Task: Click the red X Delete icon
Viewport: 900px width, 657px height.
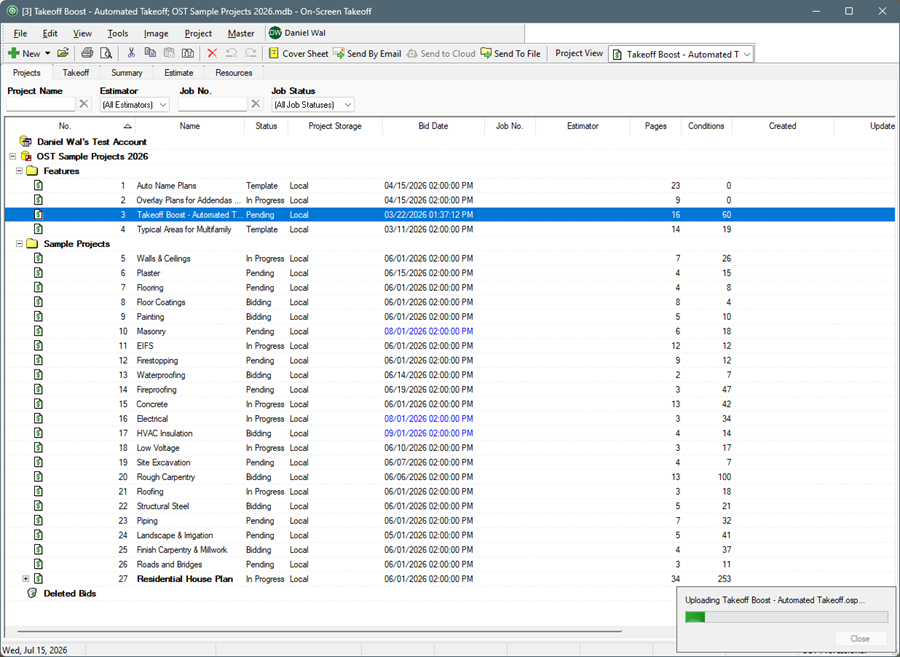Action: click(x=212, y=53)
